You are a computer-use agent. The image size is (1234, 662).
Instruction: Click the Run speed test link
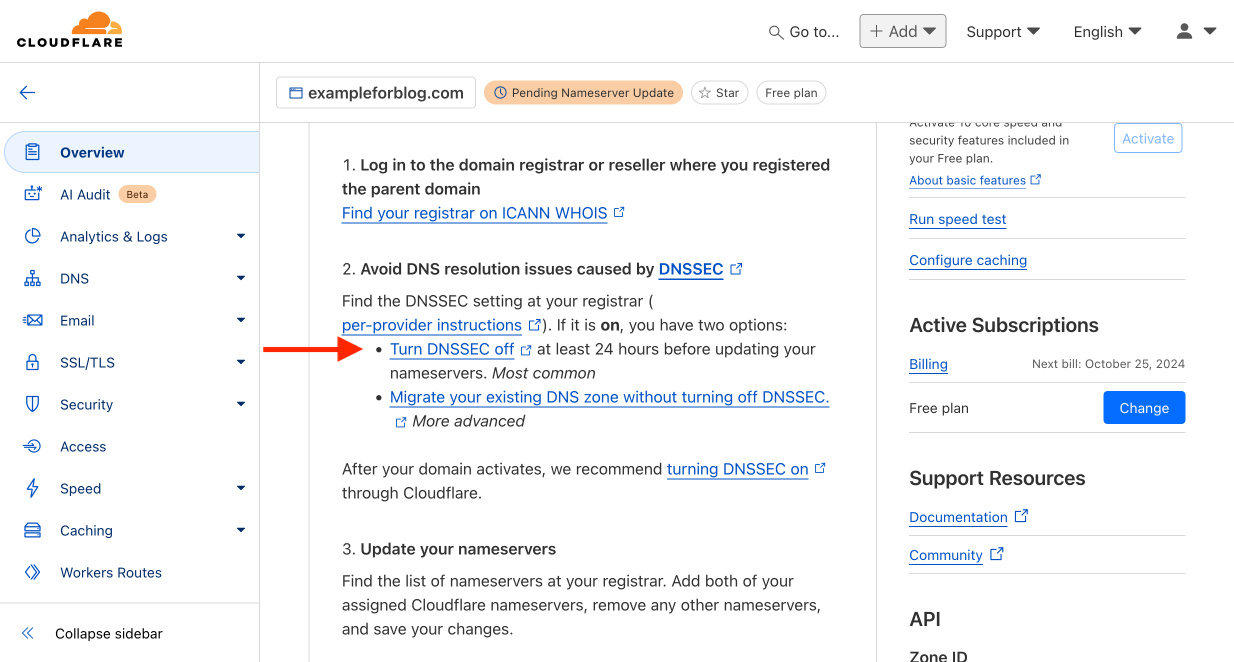pos(957,219)
